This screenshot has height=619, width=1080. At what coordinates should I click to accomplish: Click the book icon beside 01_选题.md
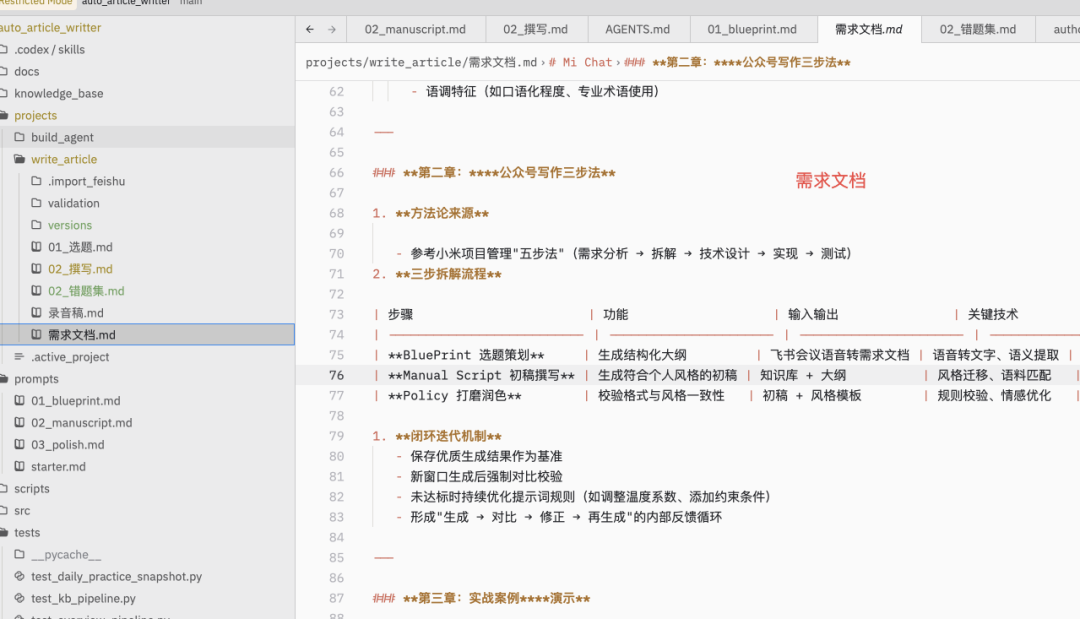[x=37, y=246]
